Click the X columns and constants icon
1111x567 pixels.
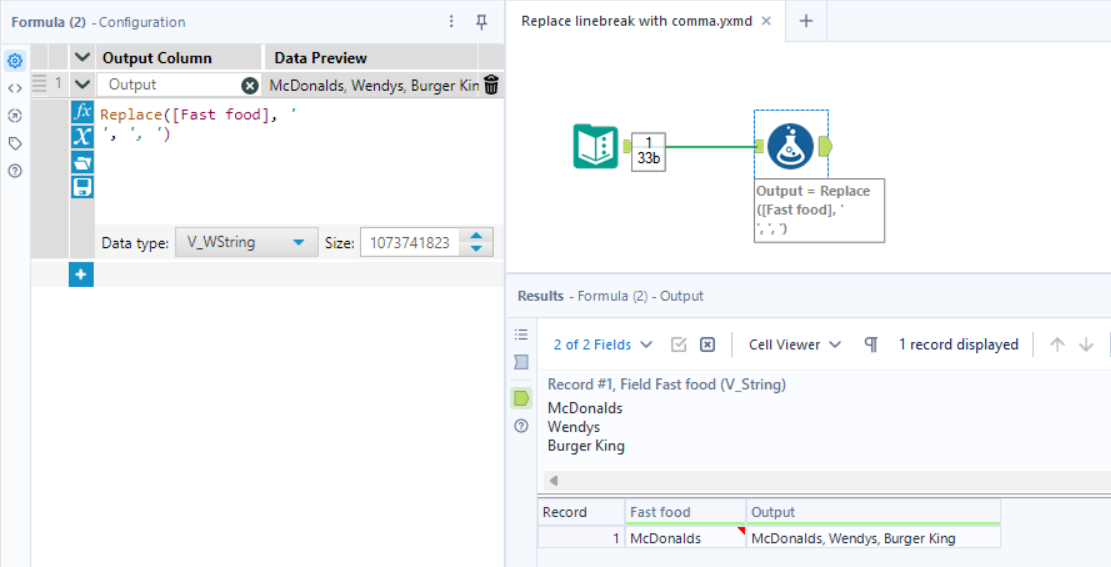(x=83, y=137)
